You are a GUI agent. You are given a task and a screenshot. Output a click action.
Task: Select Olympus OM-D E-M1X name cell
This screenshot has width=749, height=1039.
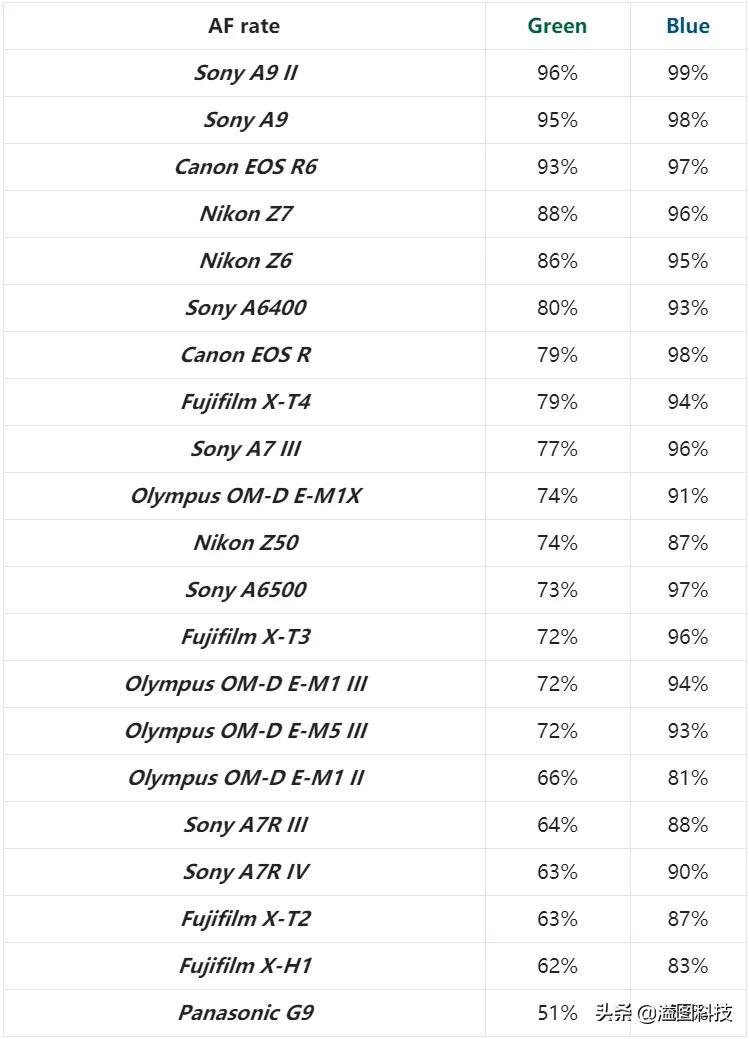point(245,496)
